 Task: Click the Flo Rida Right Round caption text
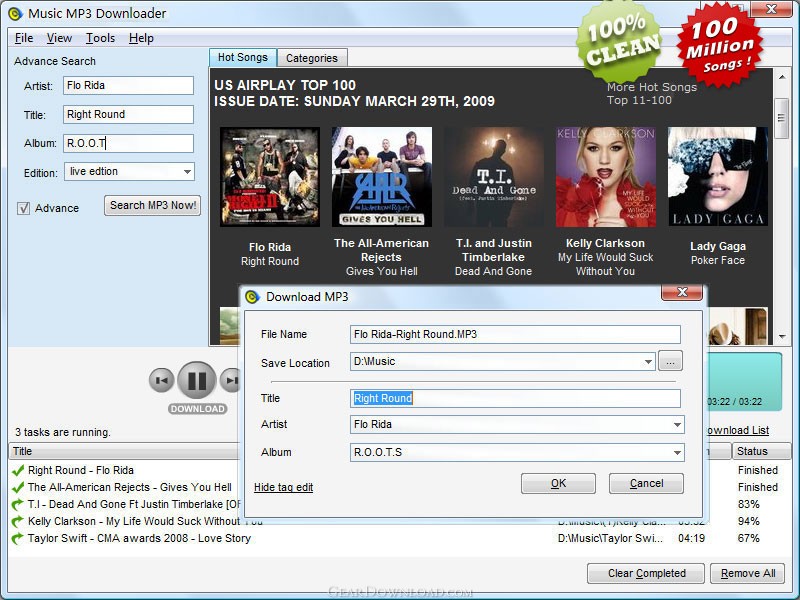click(x=270, y=254)
